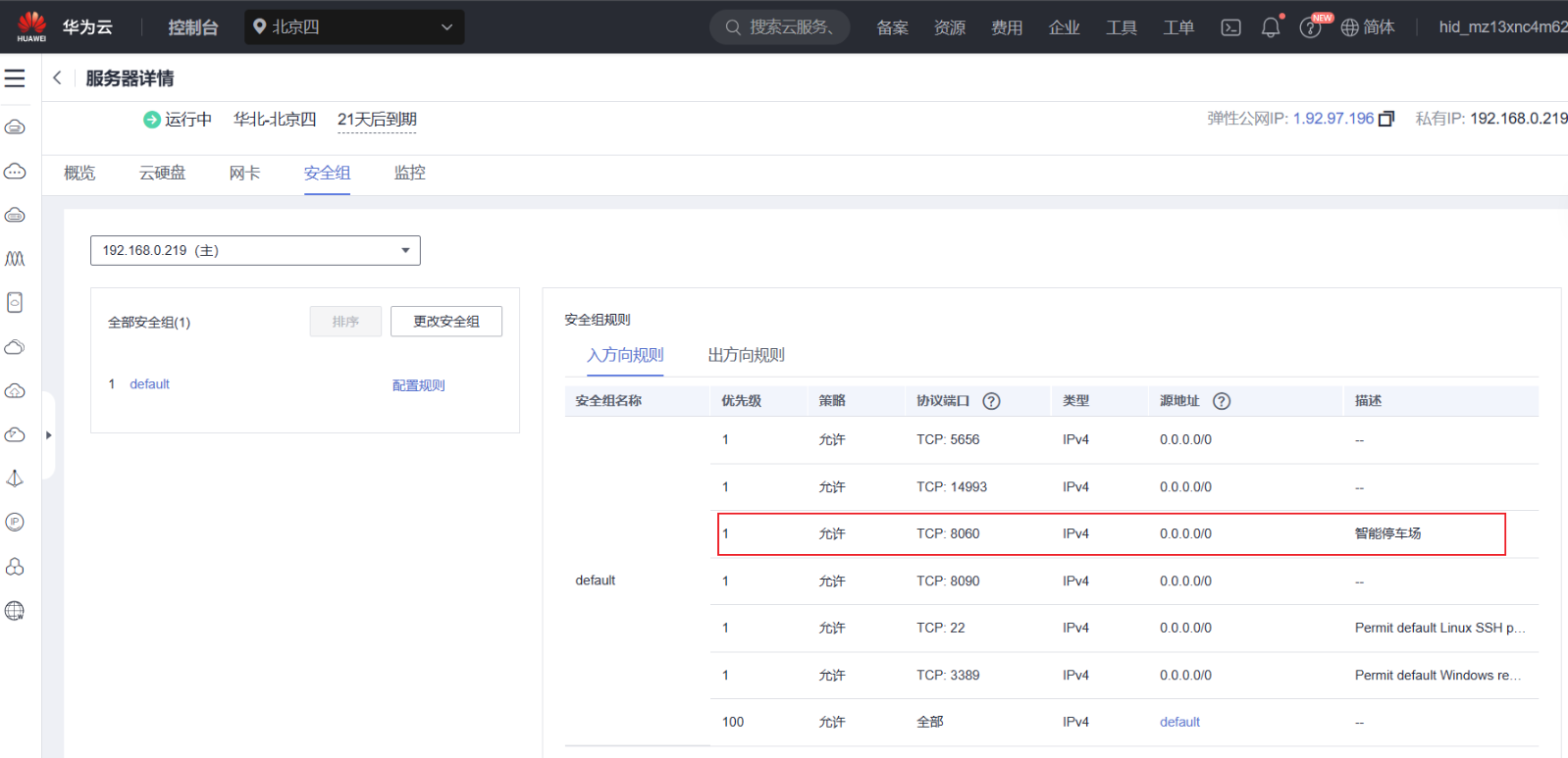Open 控制台 in the top bar

point(193,27)
